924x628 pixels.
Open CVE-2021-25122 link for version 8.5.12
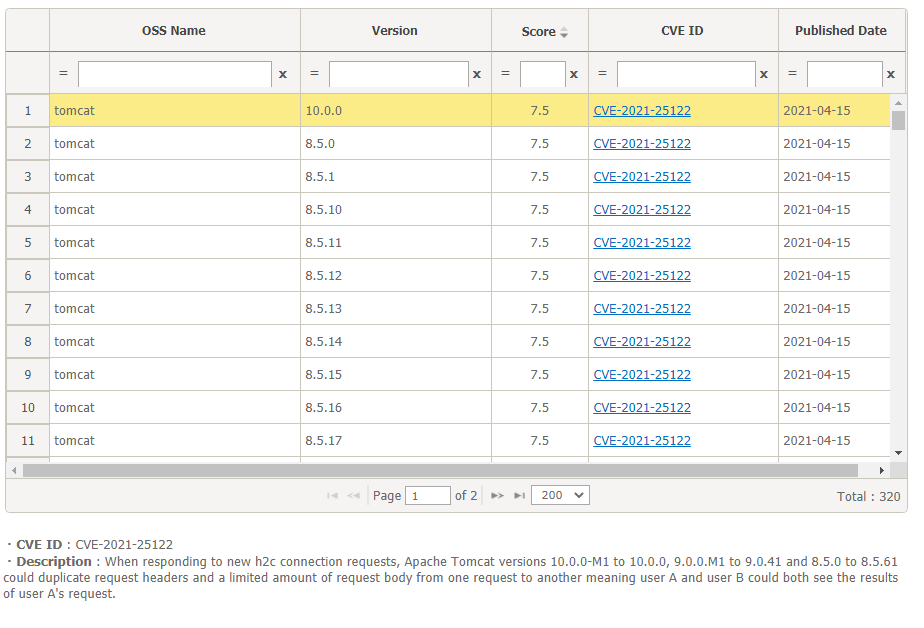click(x=642, y=276)
